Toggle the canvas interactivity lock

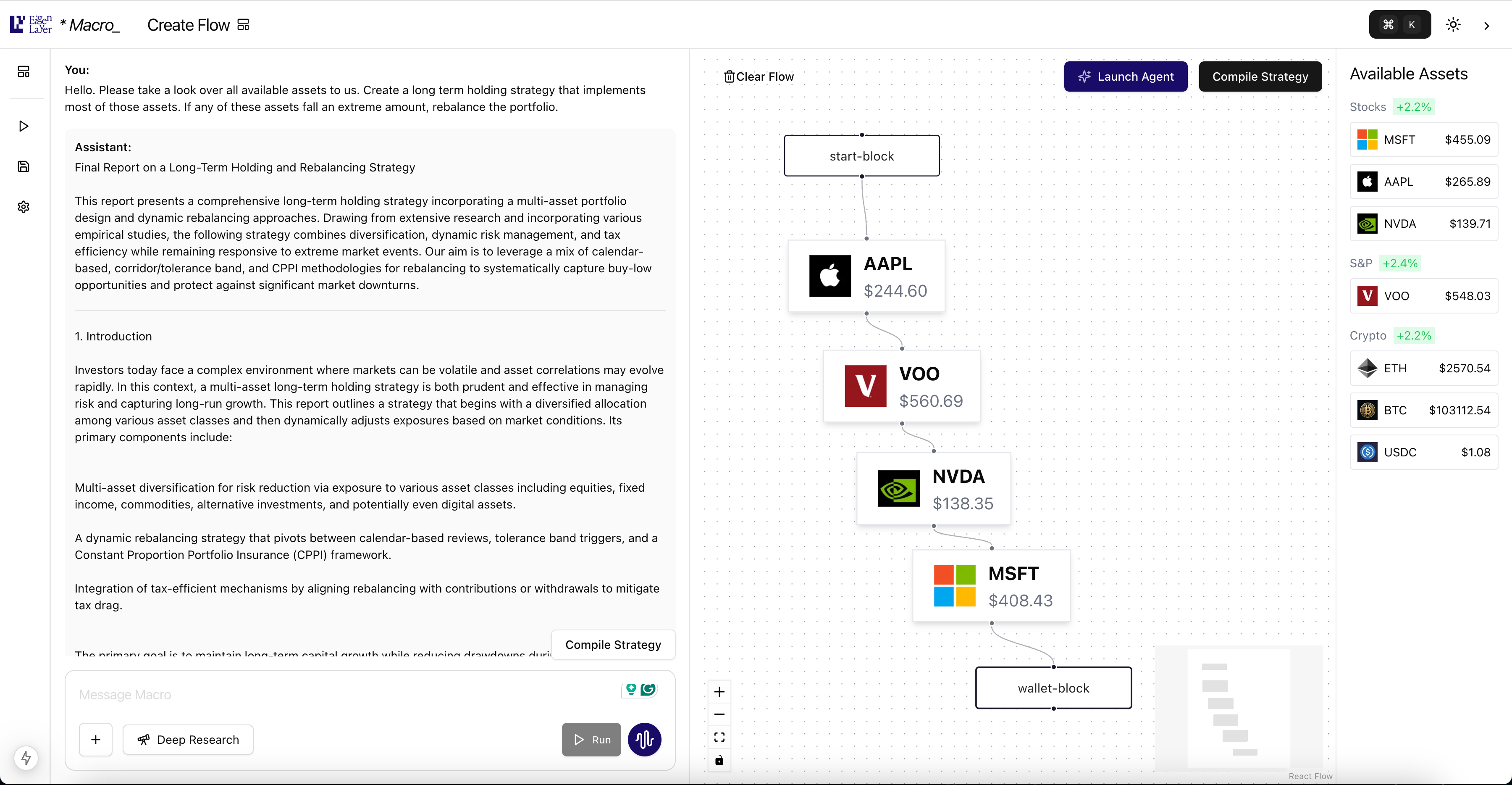pyautogui.click(x=719, y=760)
